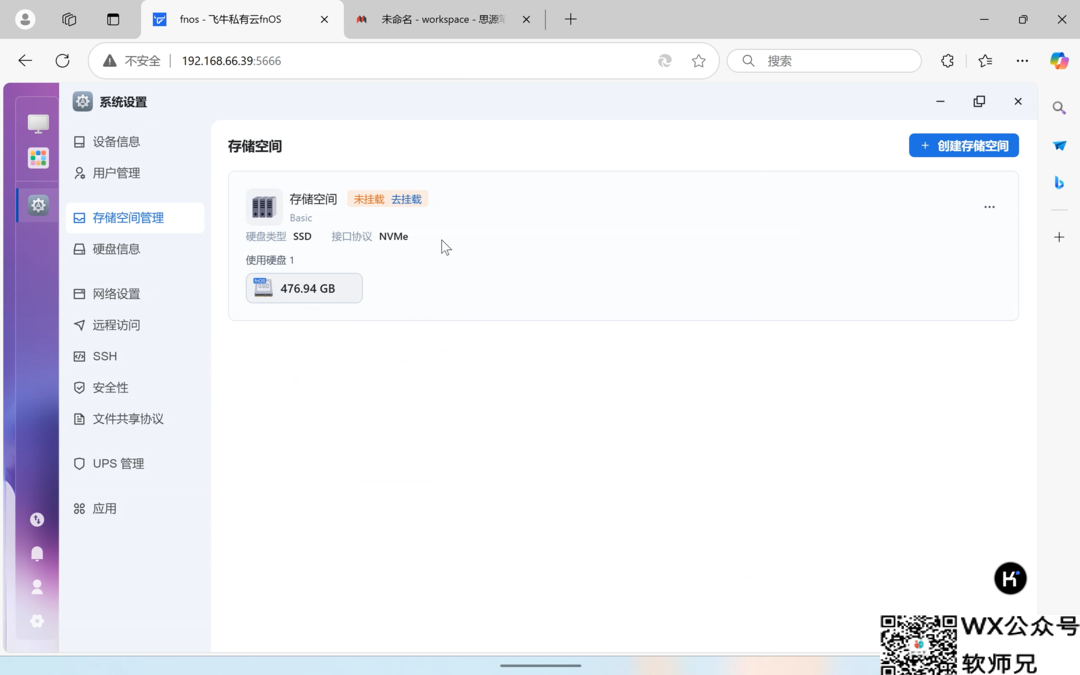This screenshot has height=675, width=1080.
Task: Open the user profile icon in dock
Action: coord(37,587)
